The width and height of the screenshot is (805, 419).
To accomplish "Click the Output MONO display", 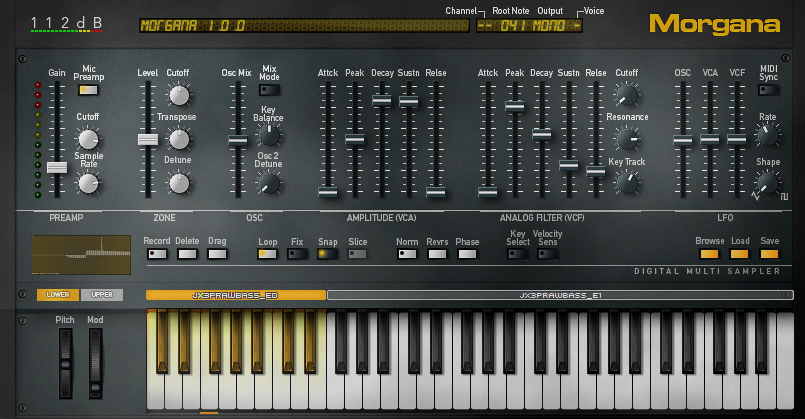I will coord(549,26).
